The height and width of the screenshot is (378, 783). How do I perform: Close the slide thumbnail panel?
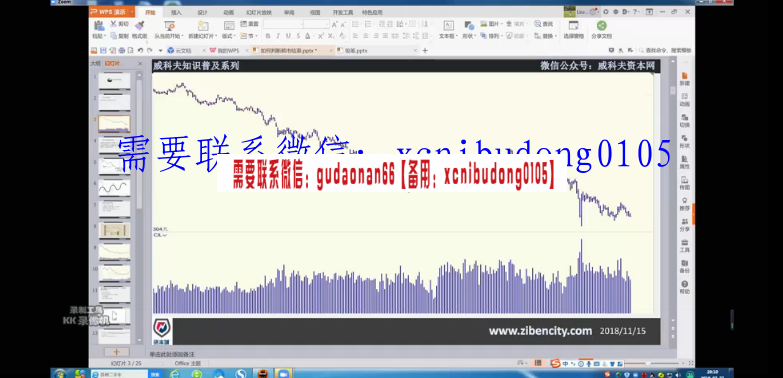click(140, 63)
